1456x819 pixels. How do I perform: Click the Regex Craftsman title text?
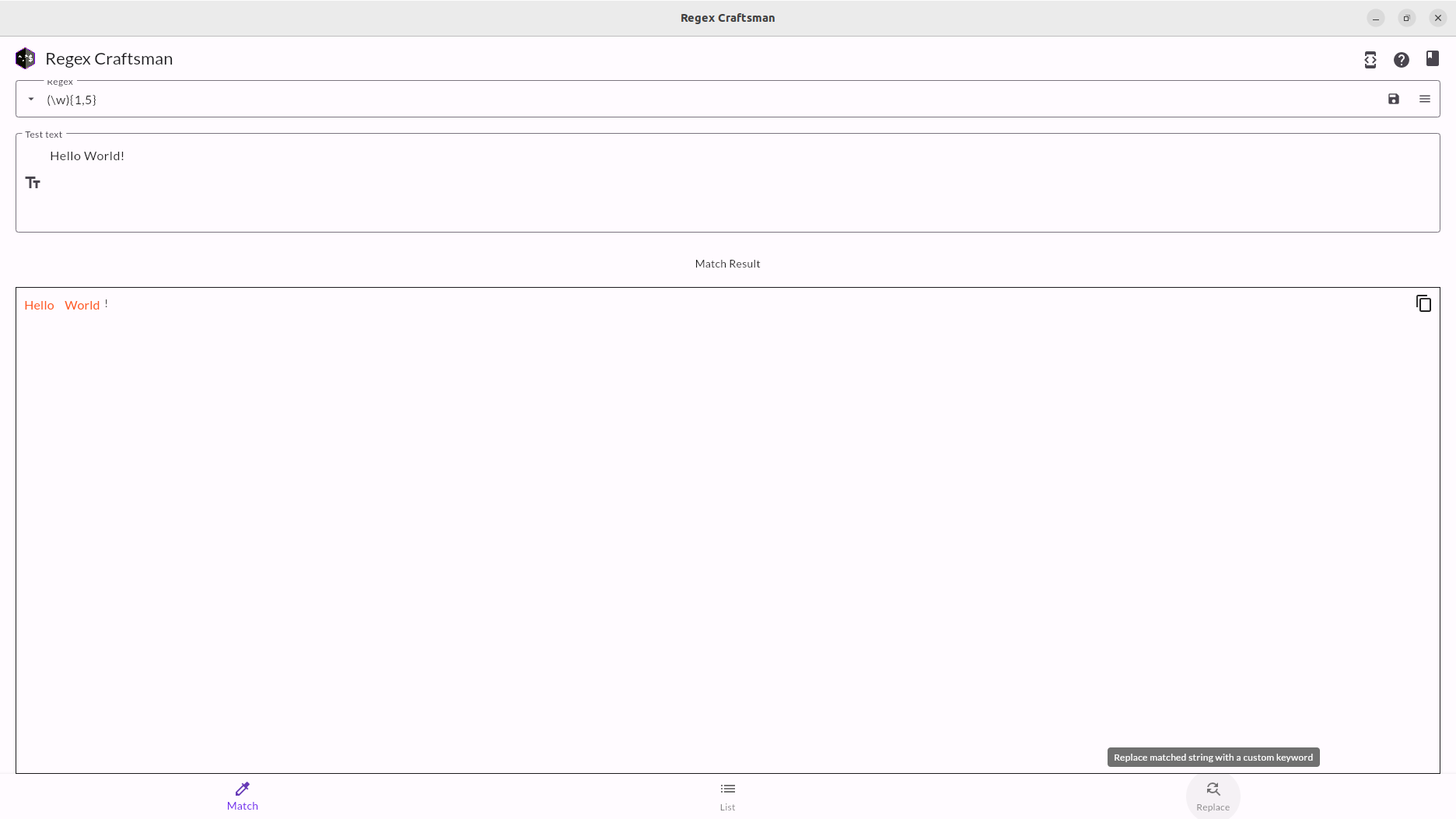pyautogui.click(x=109, y=58)
